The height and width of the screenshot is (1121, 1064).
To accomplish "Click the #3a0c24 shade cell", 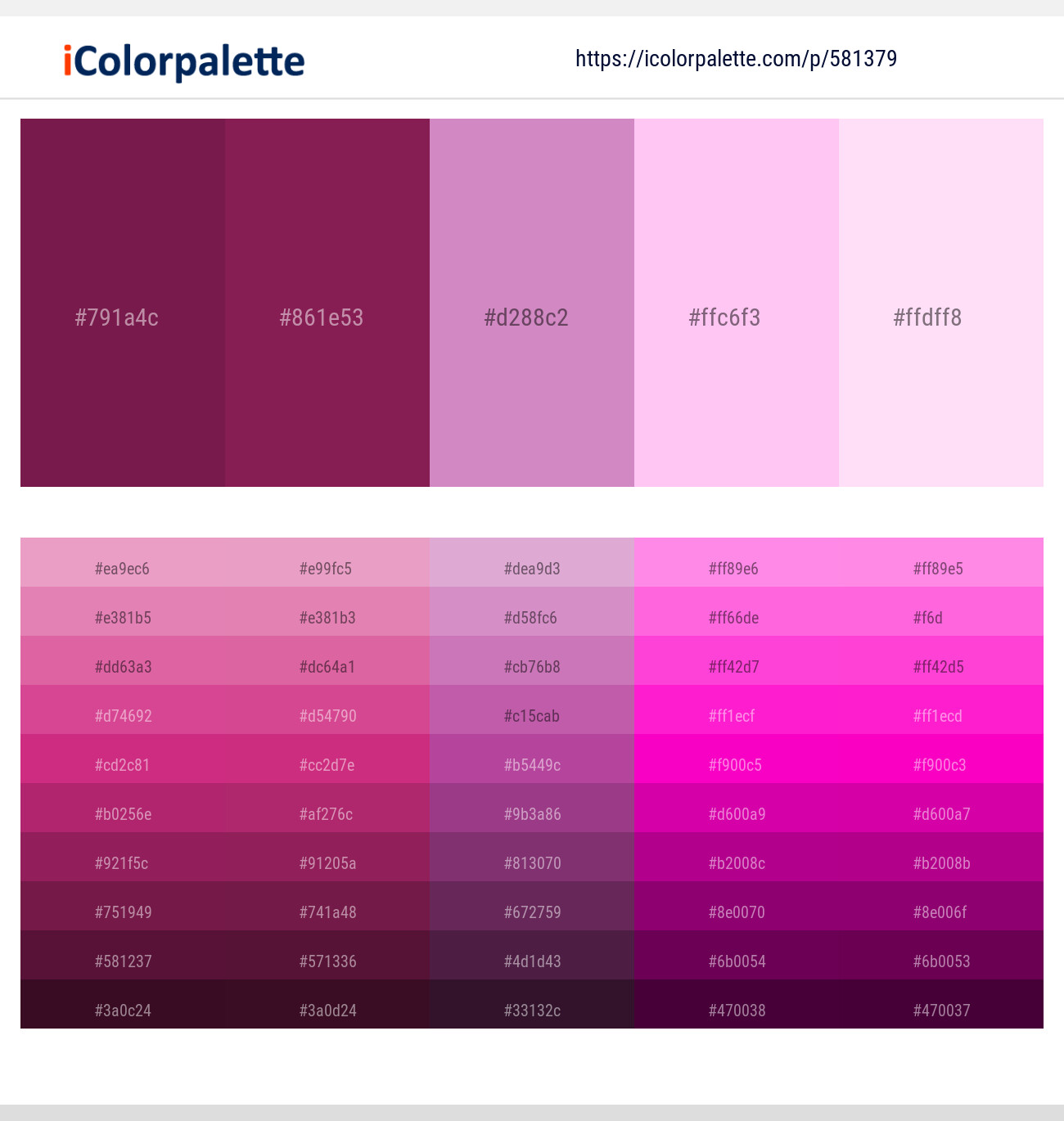I will tap(123, 1010).
